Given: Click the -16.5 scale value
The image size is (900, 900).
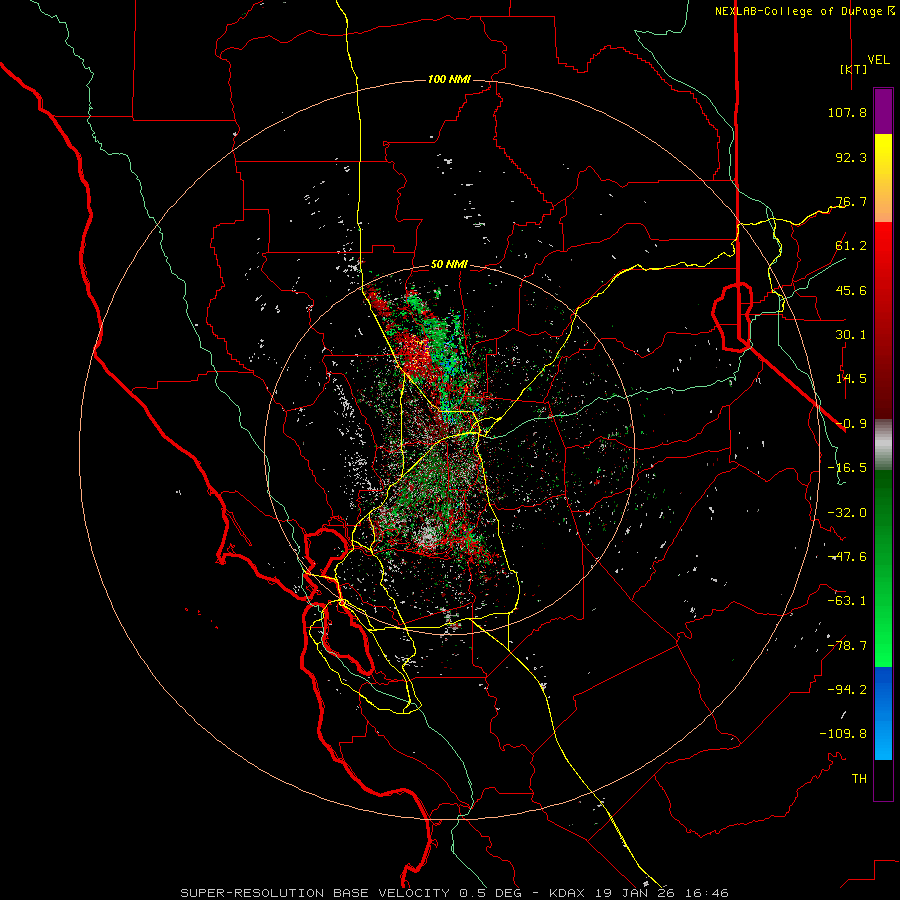Looking at the screenshot, I should click(x=847, y=468).
